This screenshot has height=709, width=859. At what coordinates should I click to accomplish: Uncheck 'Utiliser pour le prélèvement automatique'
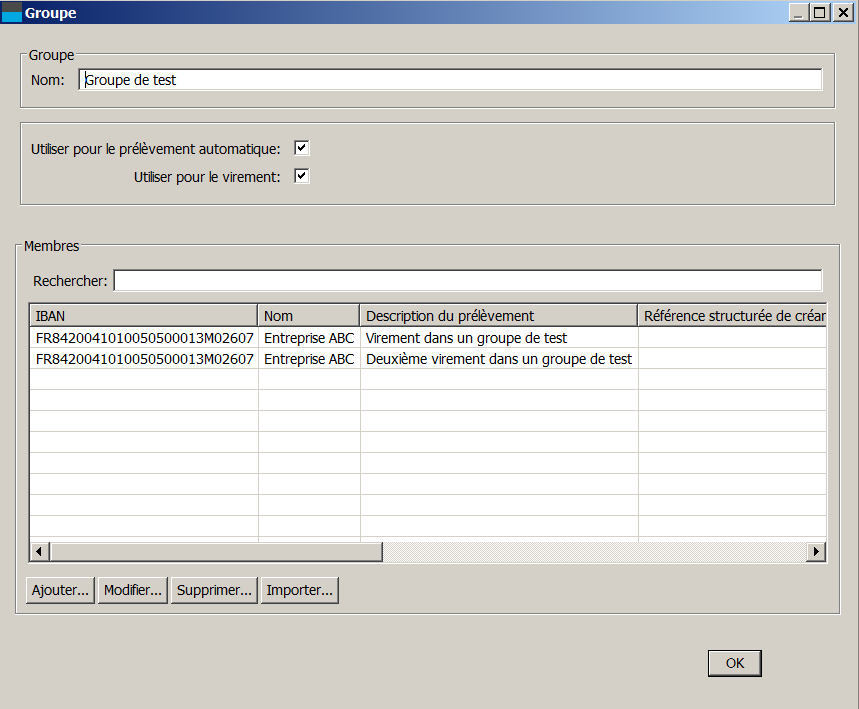(302, 148)
